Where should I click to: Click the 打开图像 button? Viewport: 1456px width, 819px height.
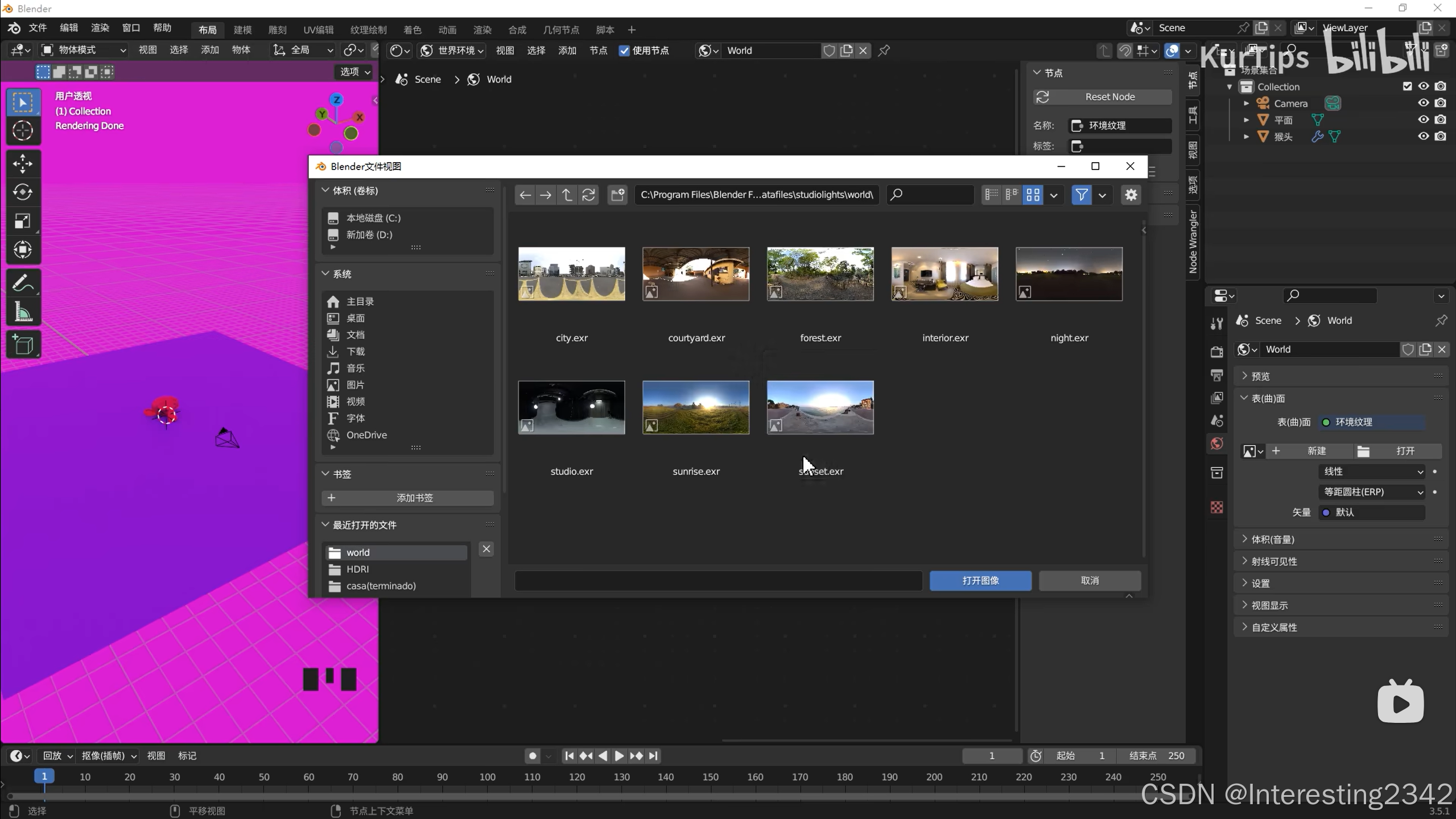tap(980, 581)
